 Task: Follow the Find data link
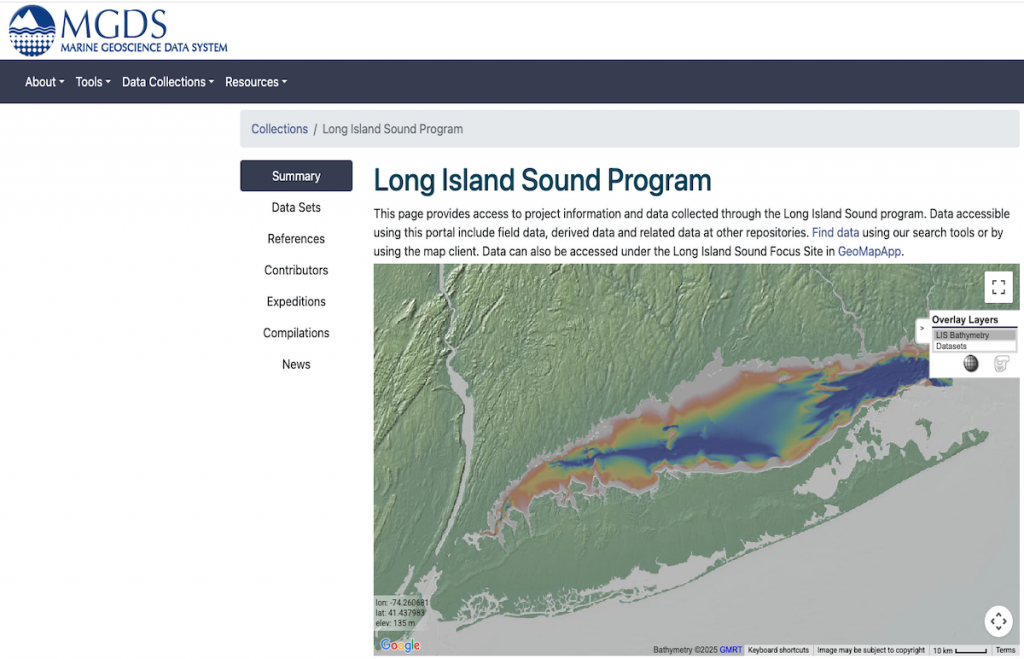pyautogui.click(x=836, y=232)
